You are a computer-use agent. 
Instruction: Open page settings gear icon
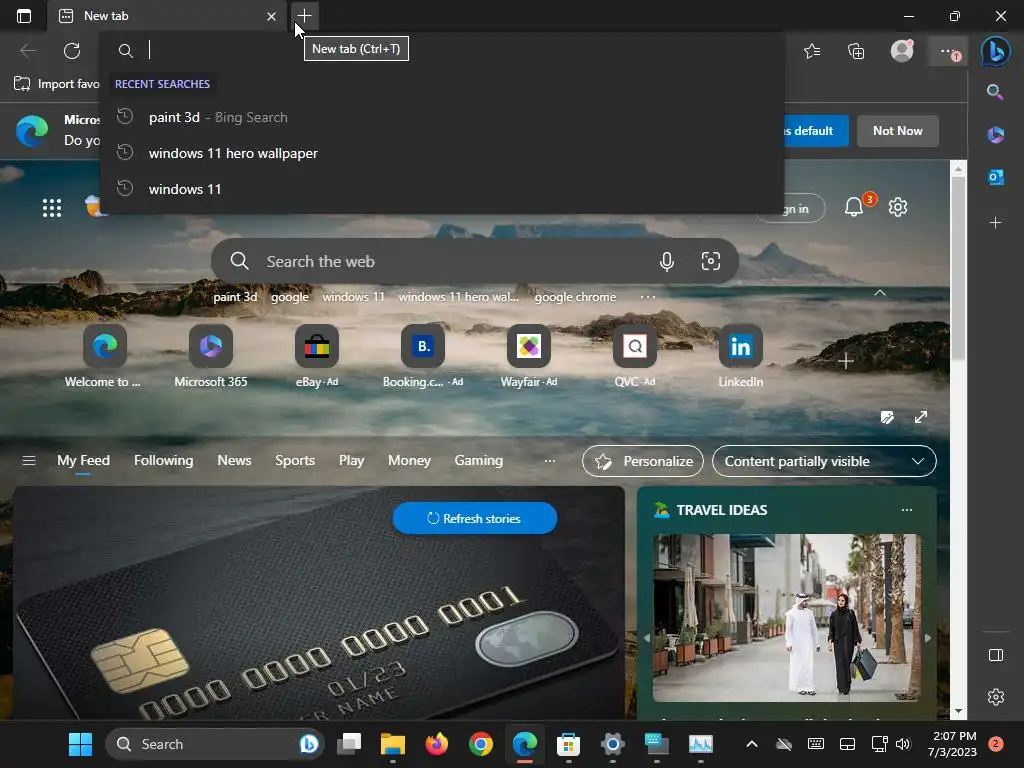coord(897,207)
